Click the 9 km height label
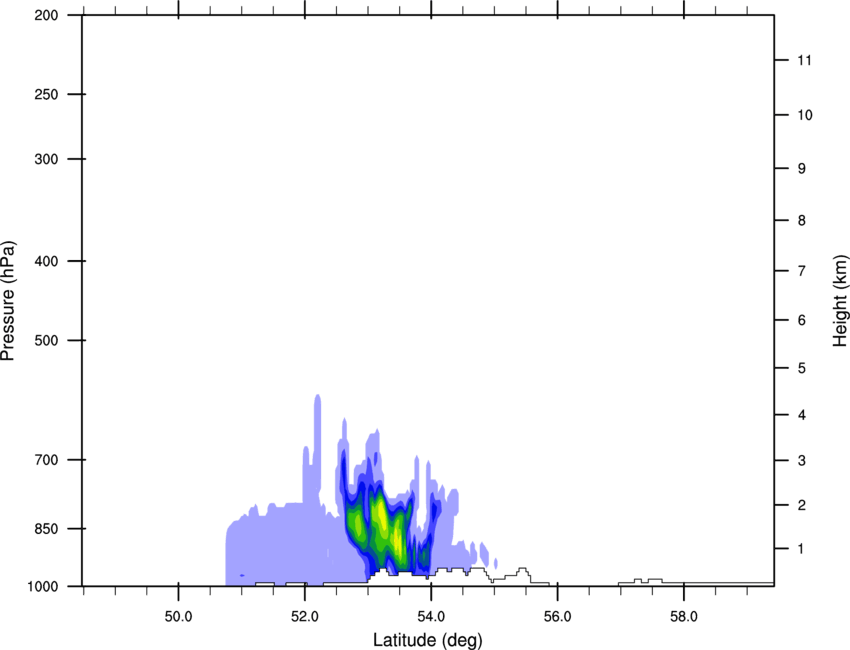 pyautogui.click(x=802, y=169)
